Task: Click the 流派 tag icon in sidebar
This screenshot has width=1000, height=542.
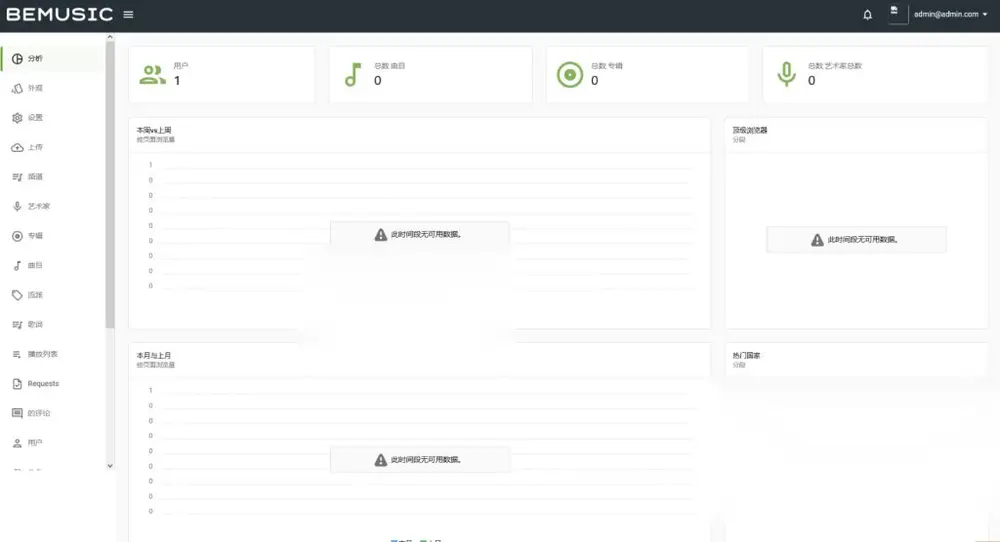Action: tap(17, 295)
